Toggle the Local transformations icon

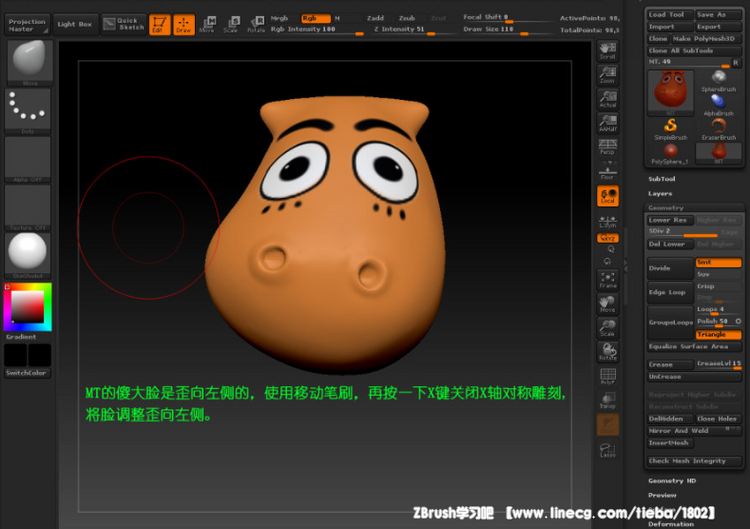point(607,196)
